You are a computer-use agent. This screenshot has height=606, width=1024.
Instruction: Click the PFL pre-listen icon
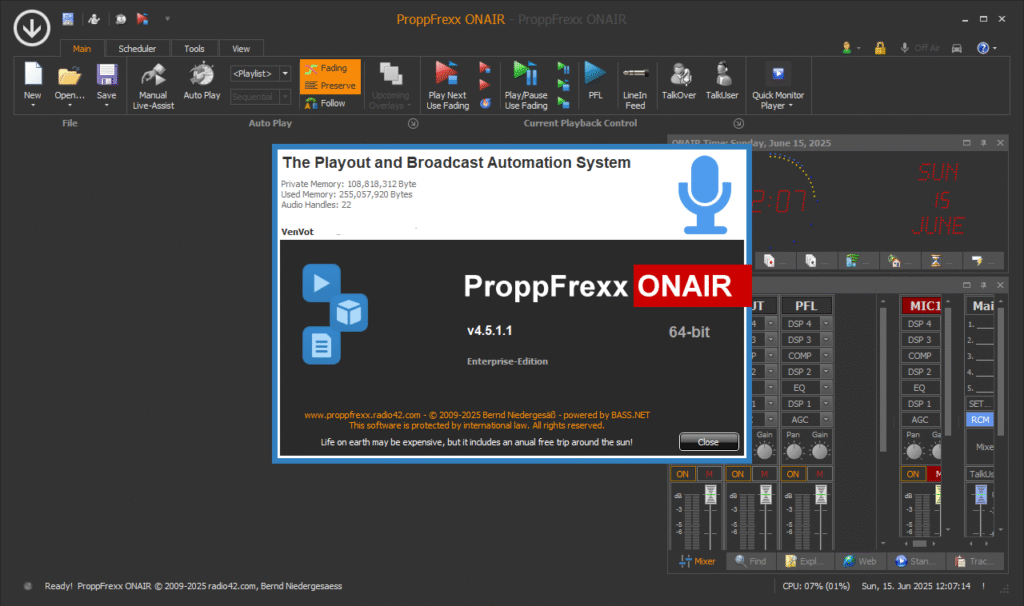point(595,76)
